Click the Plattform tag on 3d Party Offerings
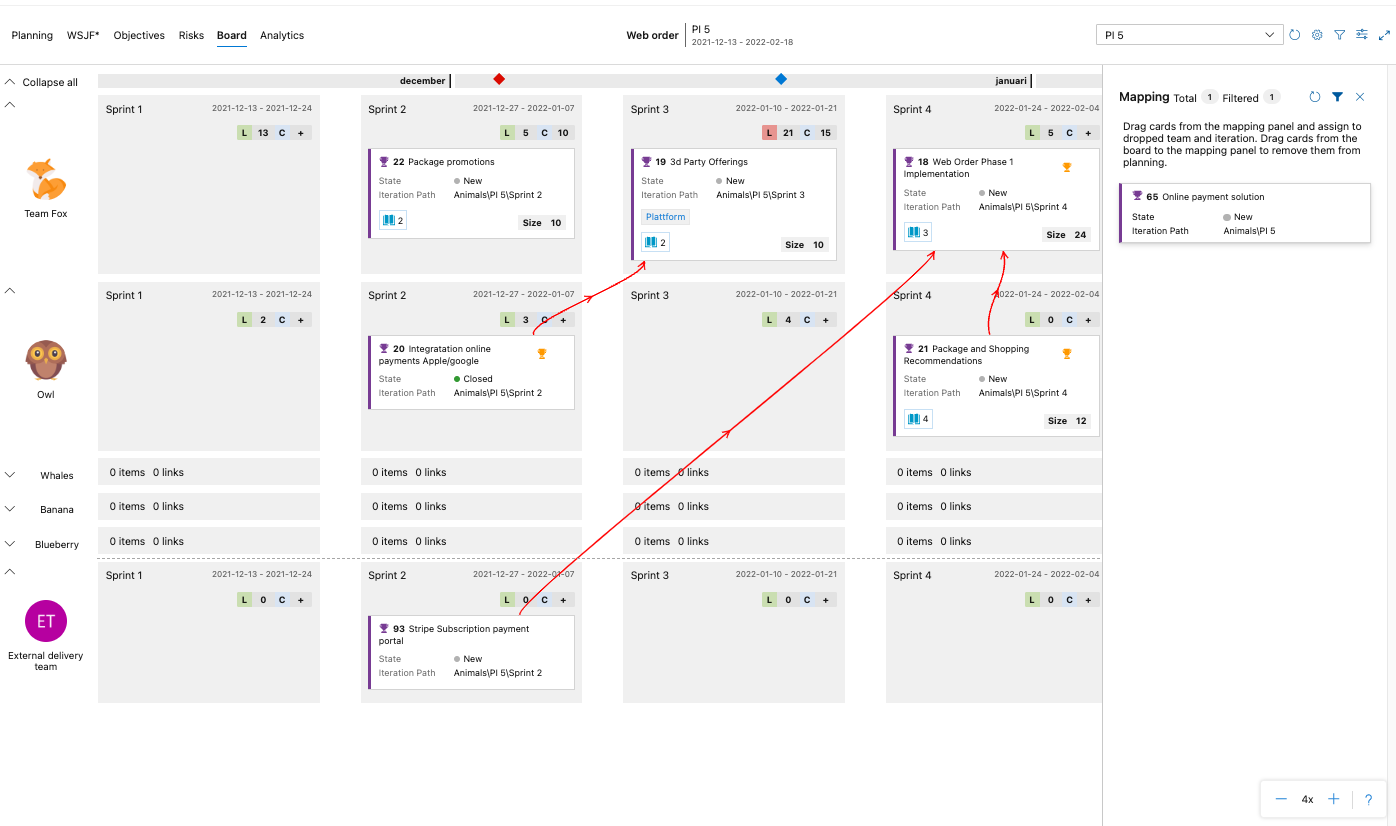The height and width of the screenshot is (826, 1396). point(665,216)
